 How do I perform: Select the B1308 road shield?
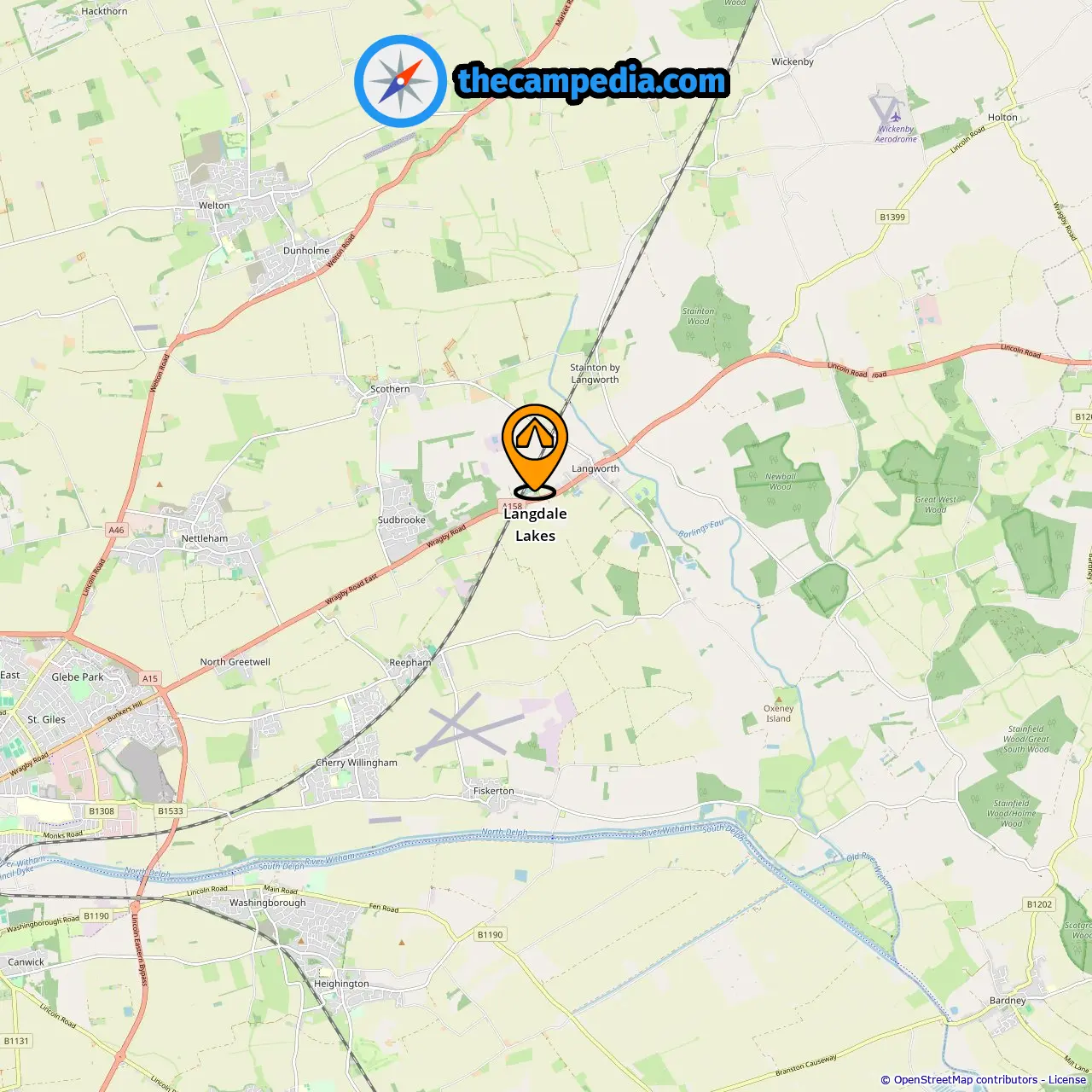coord(102,811)
